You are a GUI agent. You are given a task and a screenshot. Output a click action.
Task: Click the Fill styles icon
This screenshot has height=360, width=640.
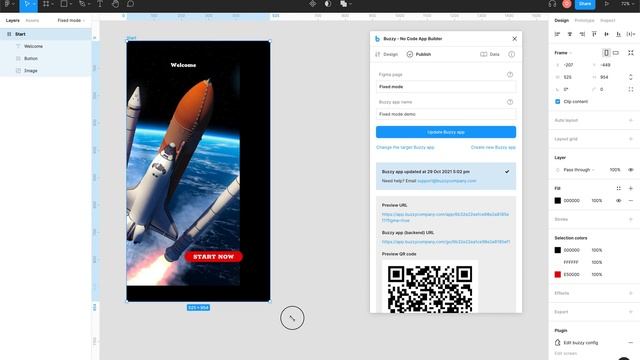coord(619,189)
